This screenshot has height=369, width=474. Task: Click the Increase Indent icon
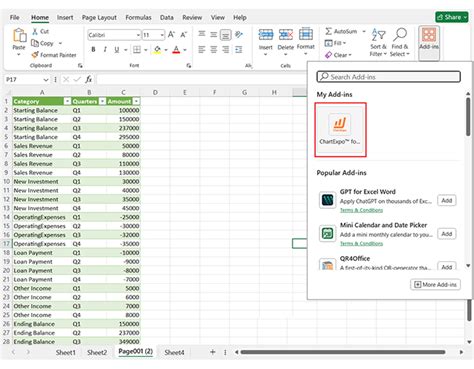point(239,50)
